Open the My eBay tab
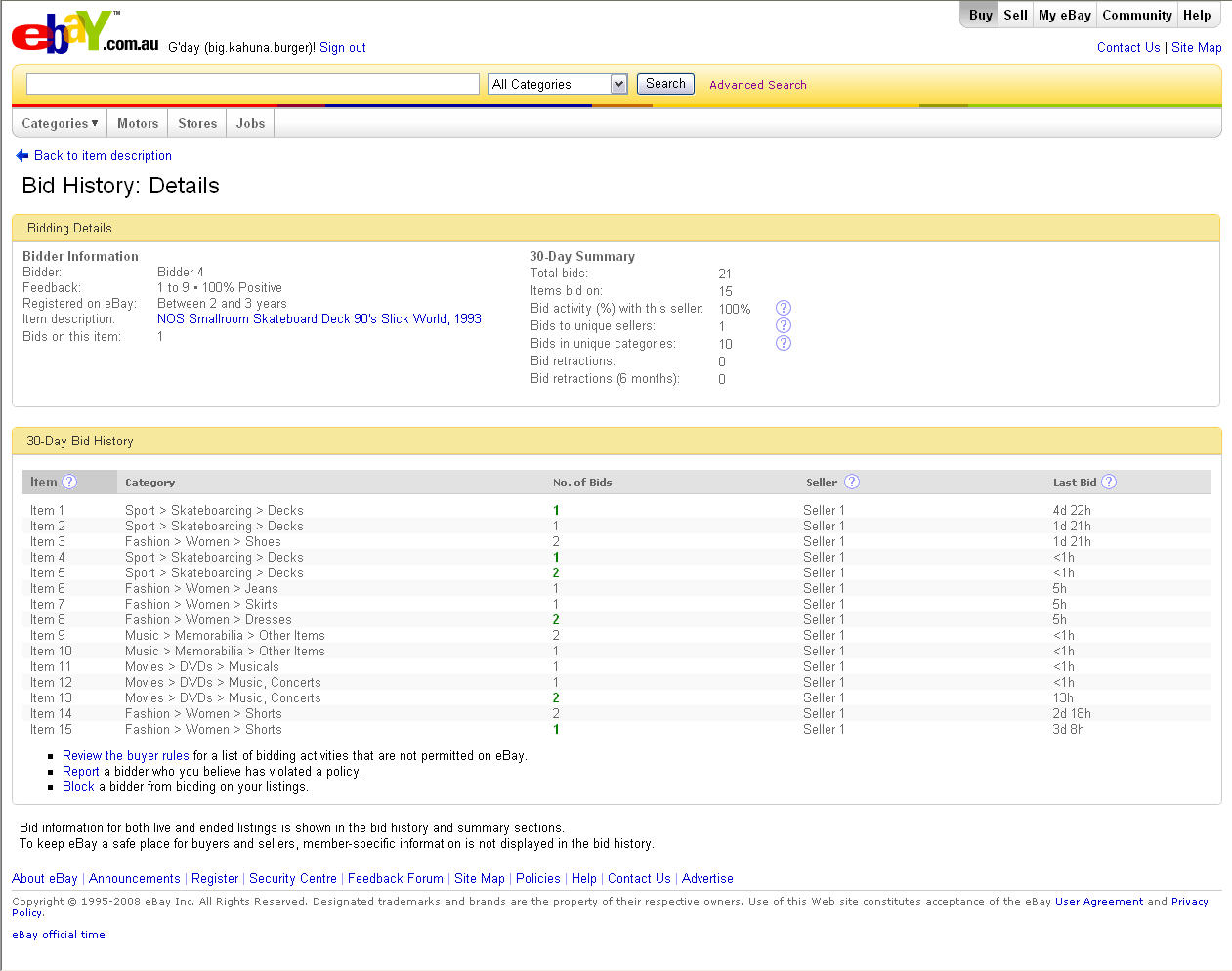The image size is (1232, 971). pos(1065,15)
